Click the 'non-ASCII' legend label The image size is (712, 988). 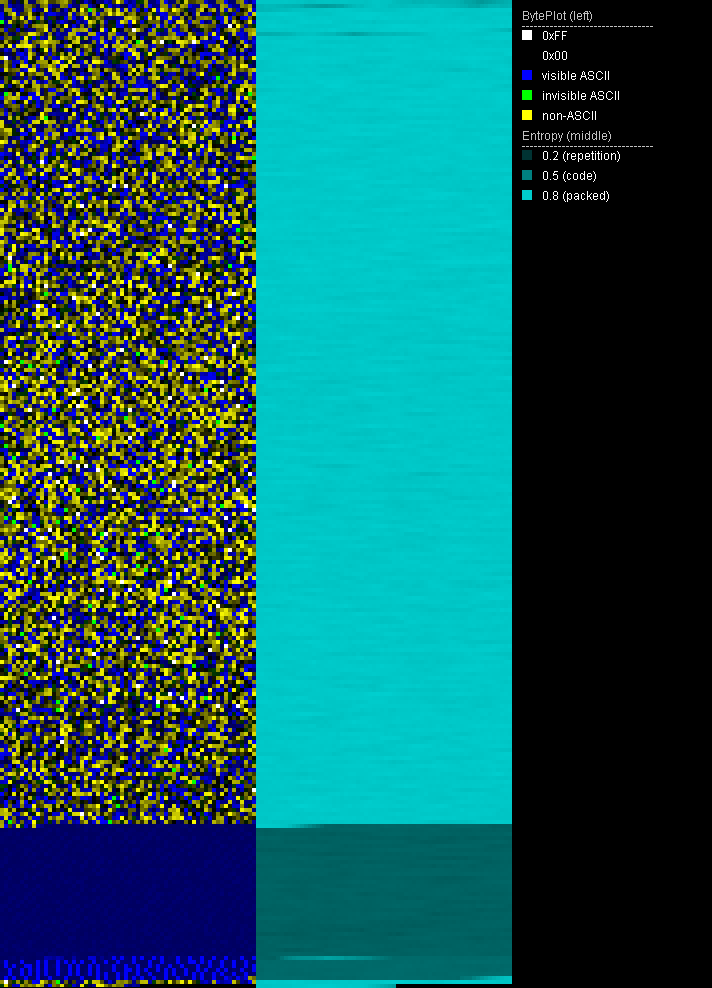pyautogui.click(x=569, y=116)
